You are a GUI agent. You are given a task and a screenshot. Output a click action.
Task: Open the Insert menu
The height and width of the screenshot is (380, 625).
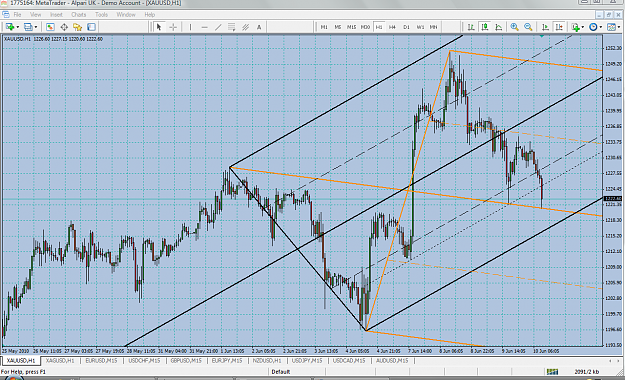tap(56, 15)
